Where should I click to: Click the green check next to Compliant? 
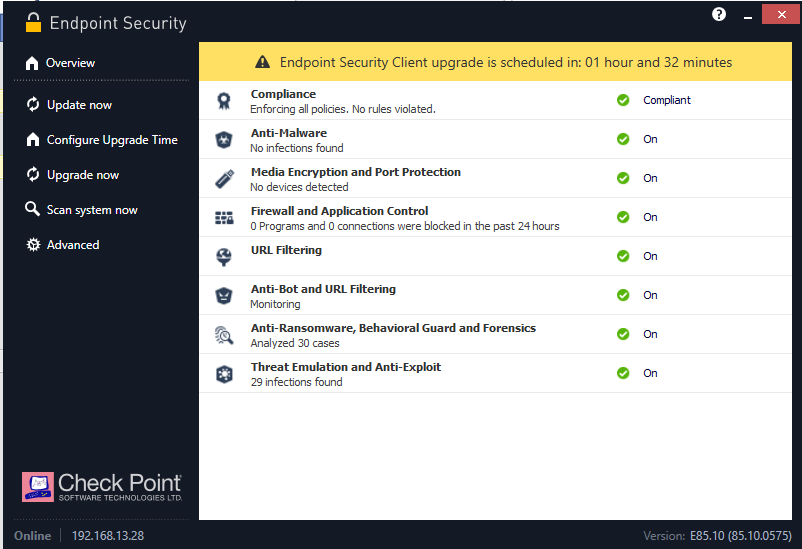coord(623,100)
